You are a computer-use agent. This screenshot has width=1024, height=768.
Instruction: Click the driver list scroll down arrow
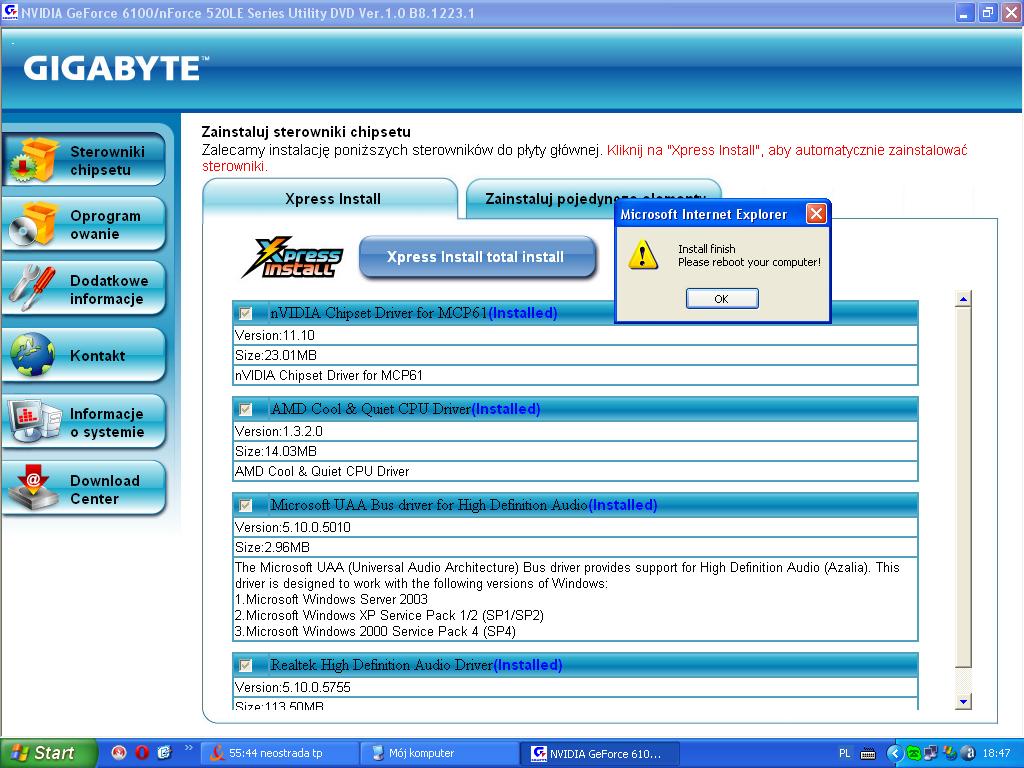click(x=963, y=701)
